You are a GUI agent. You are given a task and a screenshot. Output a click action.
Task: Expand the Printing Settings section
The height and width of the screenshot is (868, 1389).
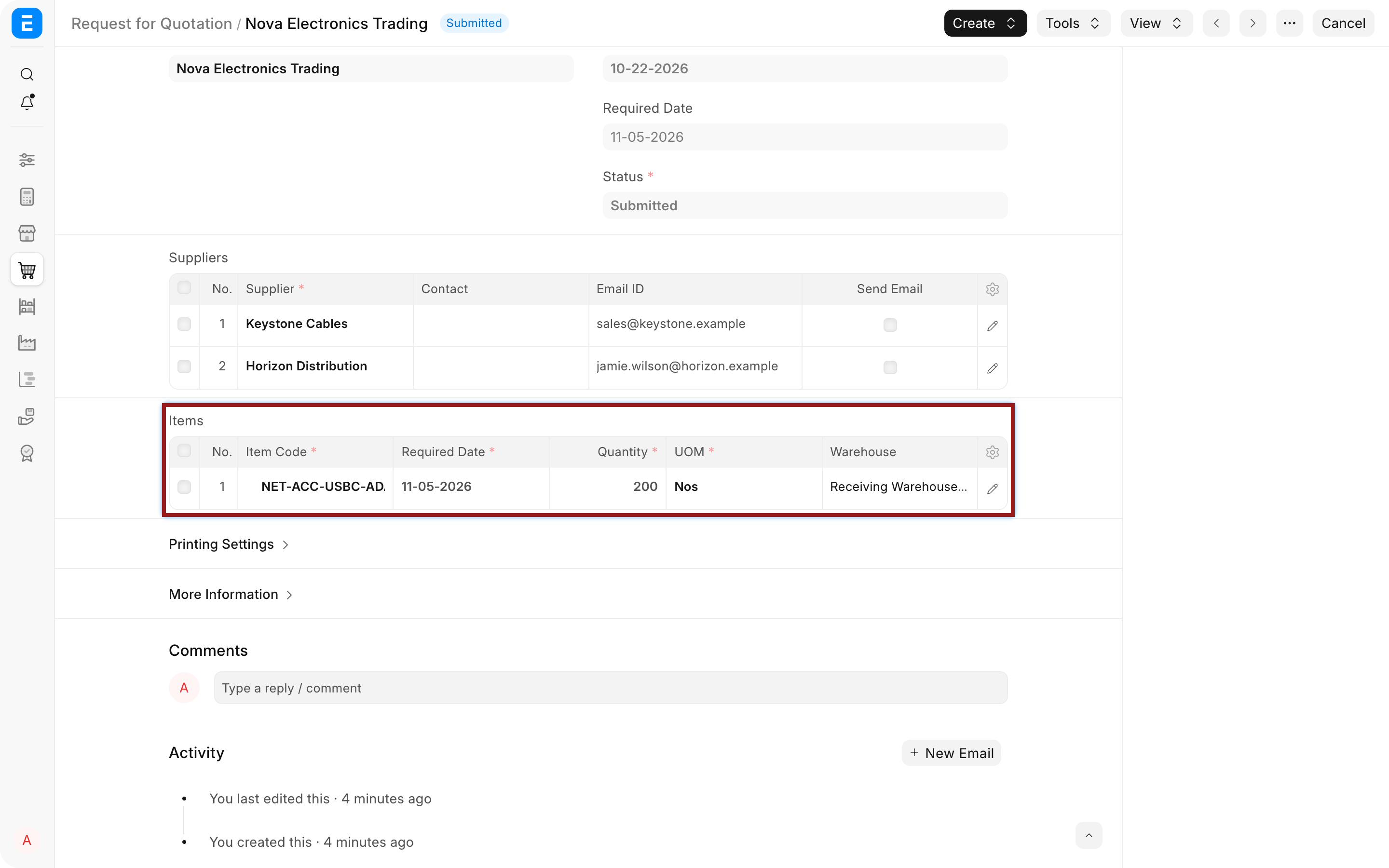pyautogui.click(x=229, y=543)
